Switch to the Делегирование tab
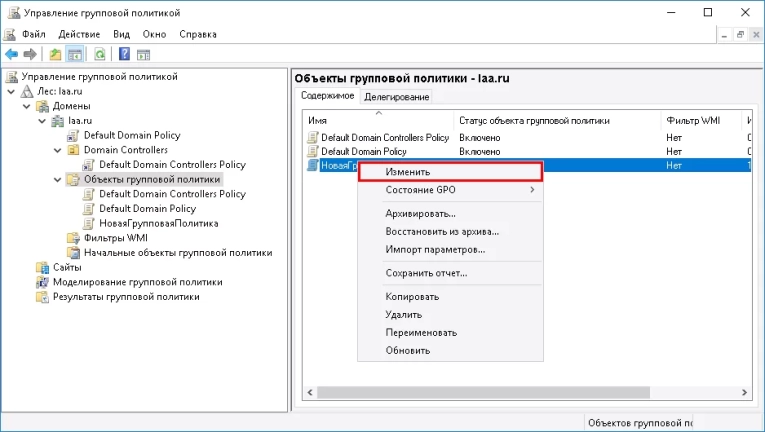The width and height of the screenshot is (765, 432). click(x=396, y=96)
